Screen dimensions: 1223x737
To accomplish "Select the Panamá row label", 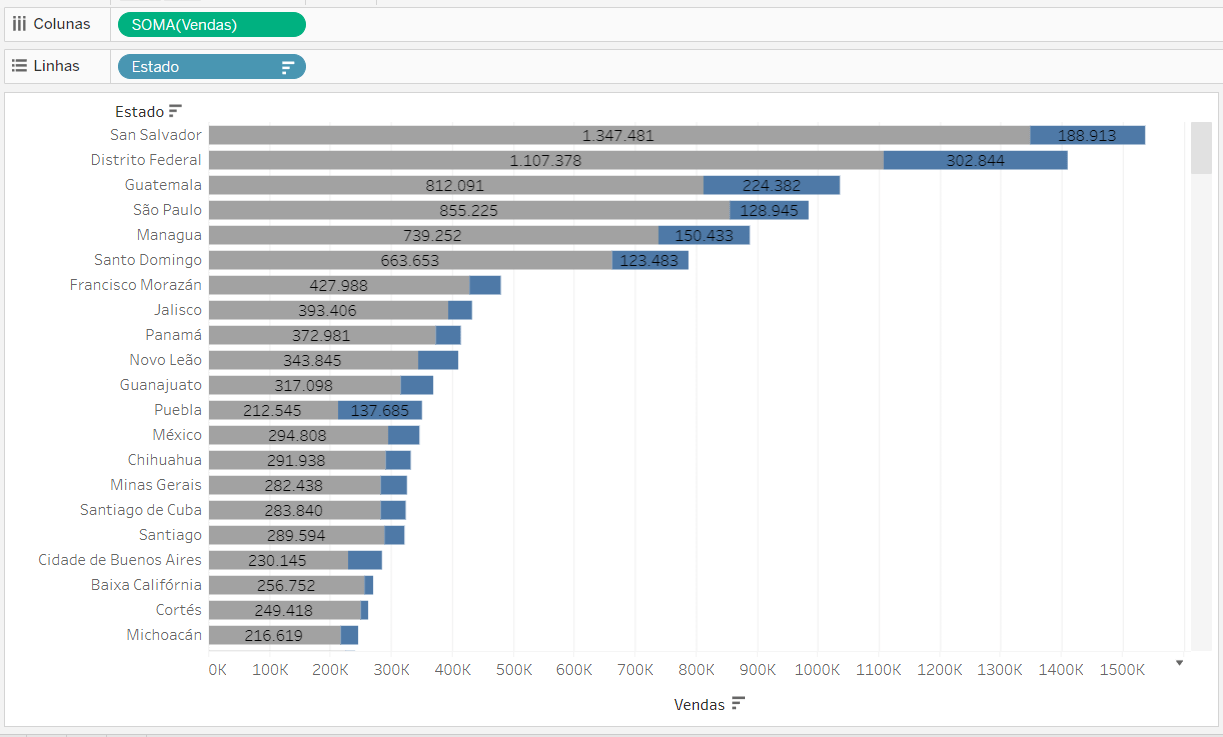I will coord(174,335).
